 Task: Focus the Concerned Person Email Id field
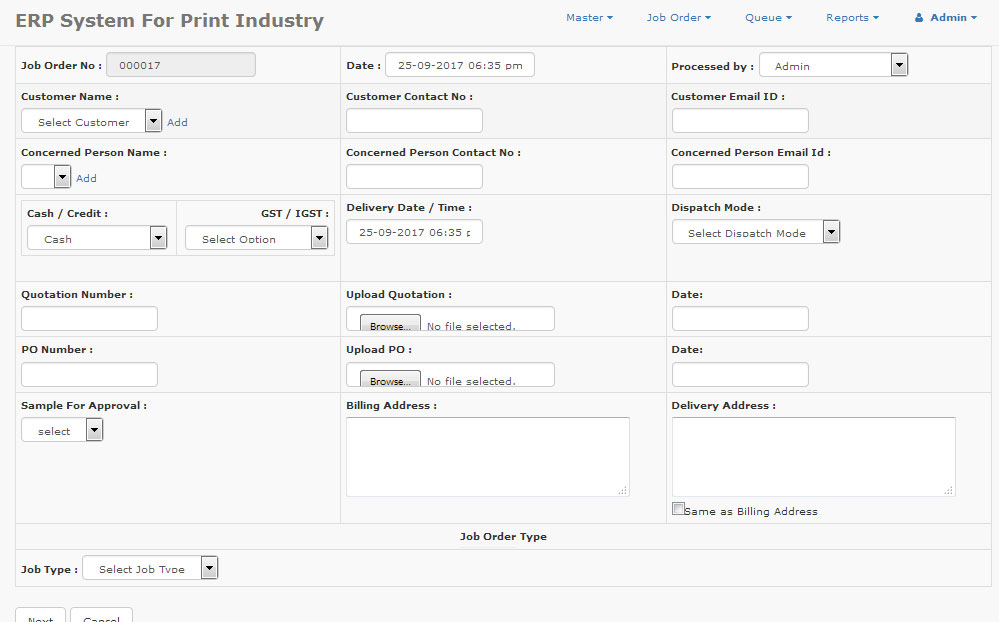[740, 177]
